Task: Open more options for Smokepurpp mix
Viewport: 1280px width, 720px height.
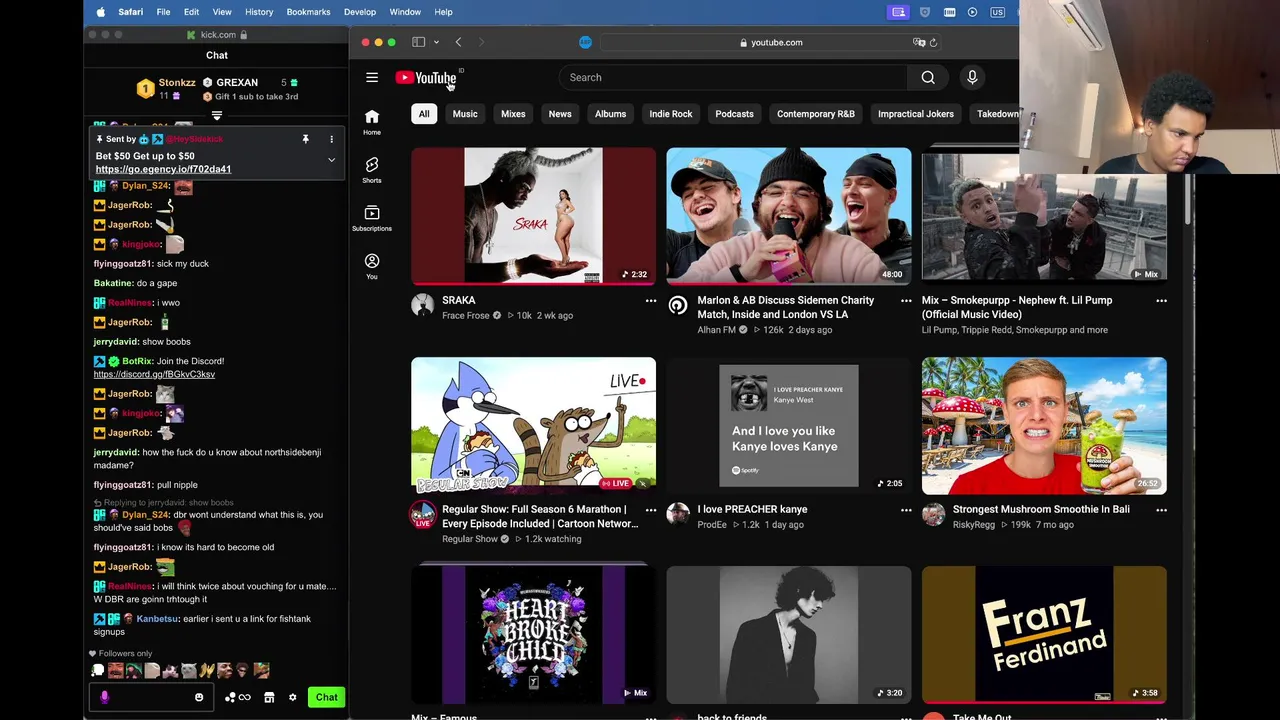Action: [1161, 300]
